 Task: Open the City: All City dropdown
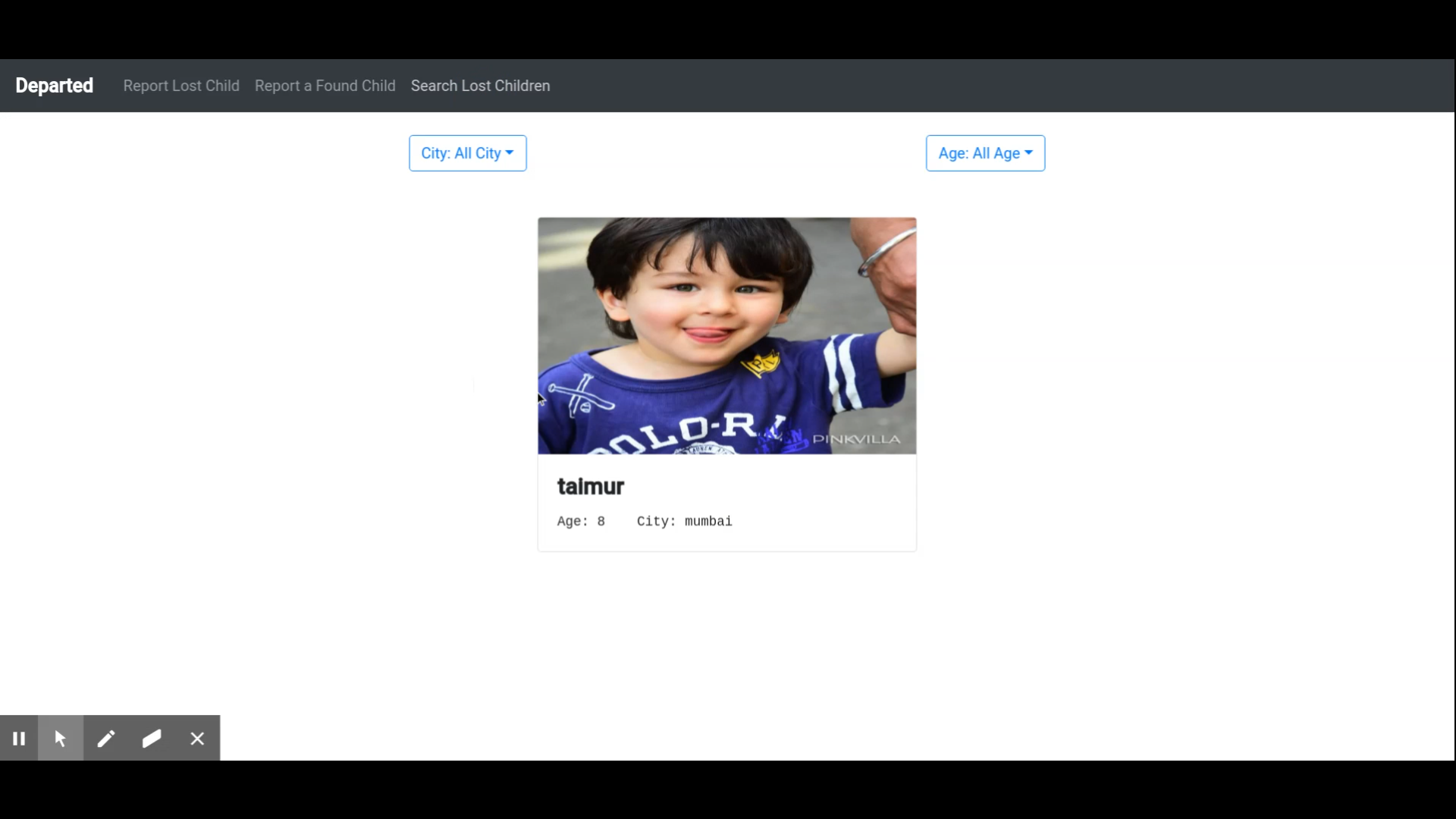pos(467,153)
